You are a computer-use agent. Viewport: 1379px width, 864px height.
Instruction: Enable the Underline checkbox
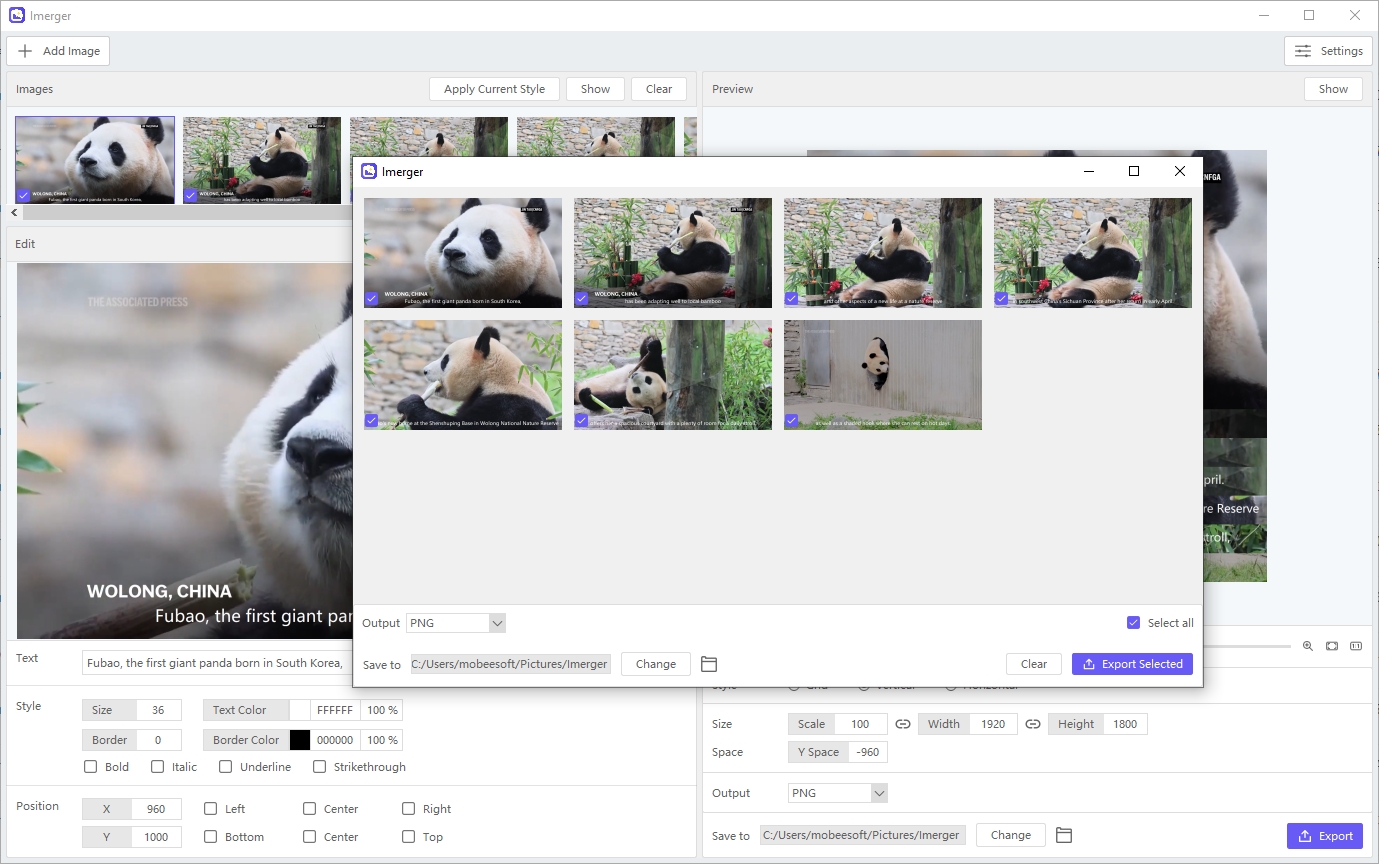[226, 767]
